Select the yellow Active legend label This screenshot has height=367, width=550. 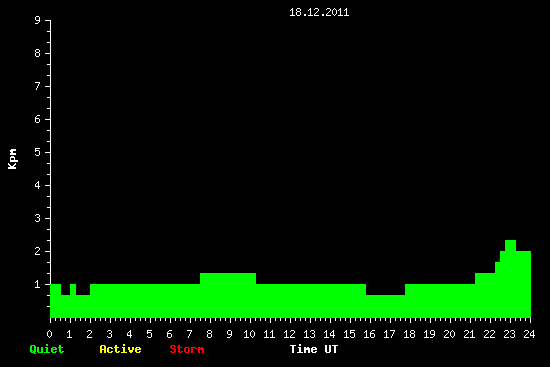(x=120, y=349)
